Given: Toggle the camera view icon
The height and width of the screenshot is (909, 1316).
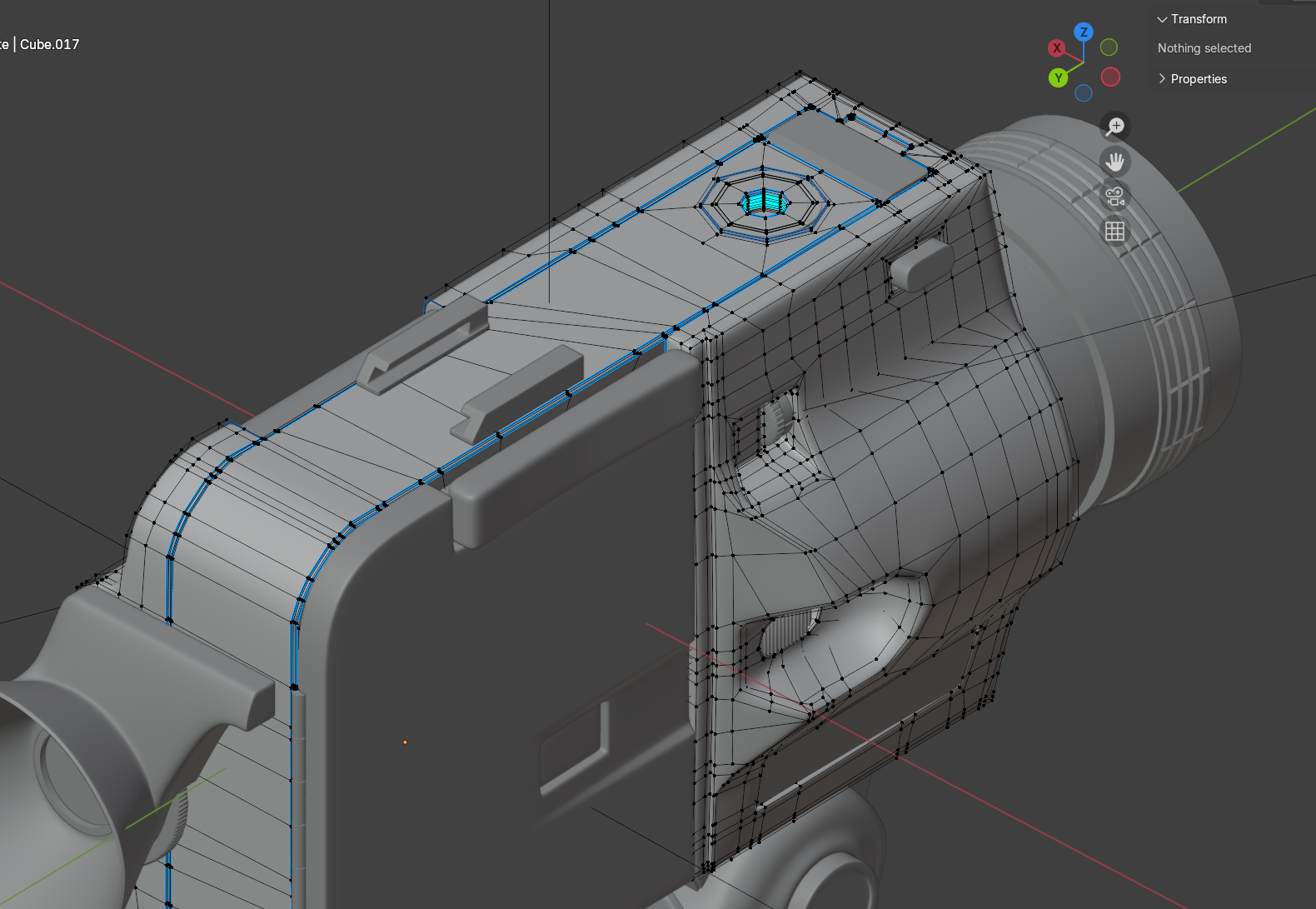Looking at the screenshot, I should (x=1115, y=197).
